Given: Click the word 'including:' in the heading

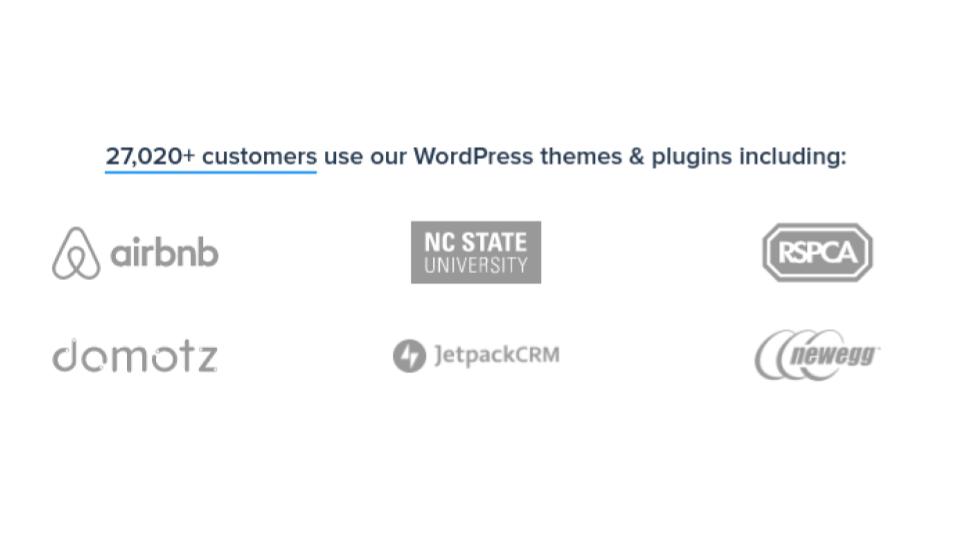Looking at the screenshot, I should 793,157.
